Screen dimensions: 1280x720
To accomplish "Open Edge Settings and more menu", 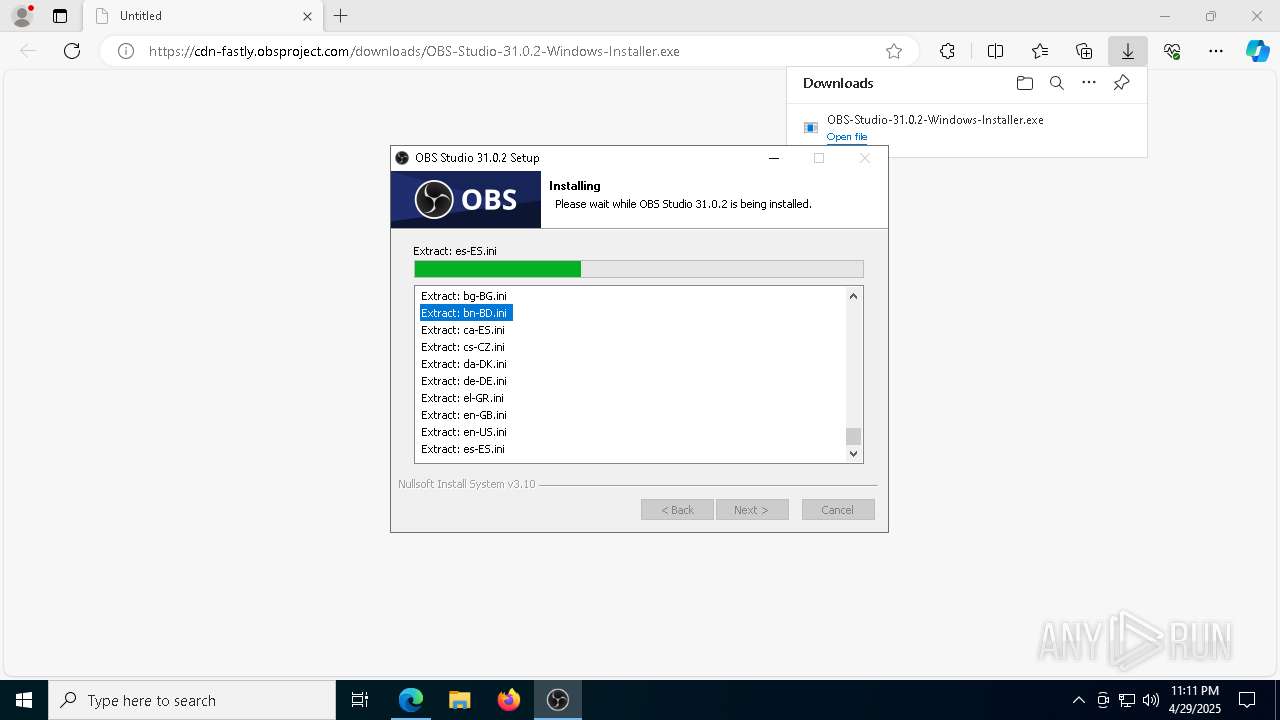I will tap(1216, 51).
